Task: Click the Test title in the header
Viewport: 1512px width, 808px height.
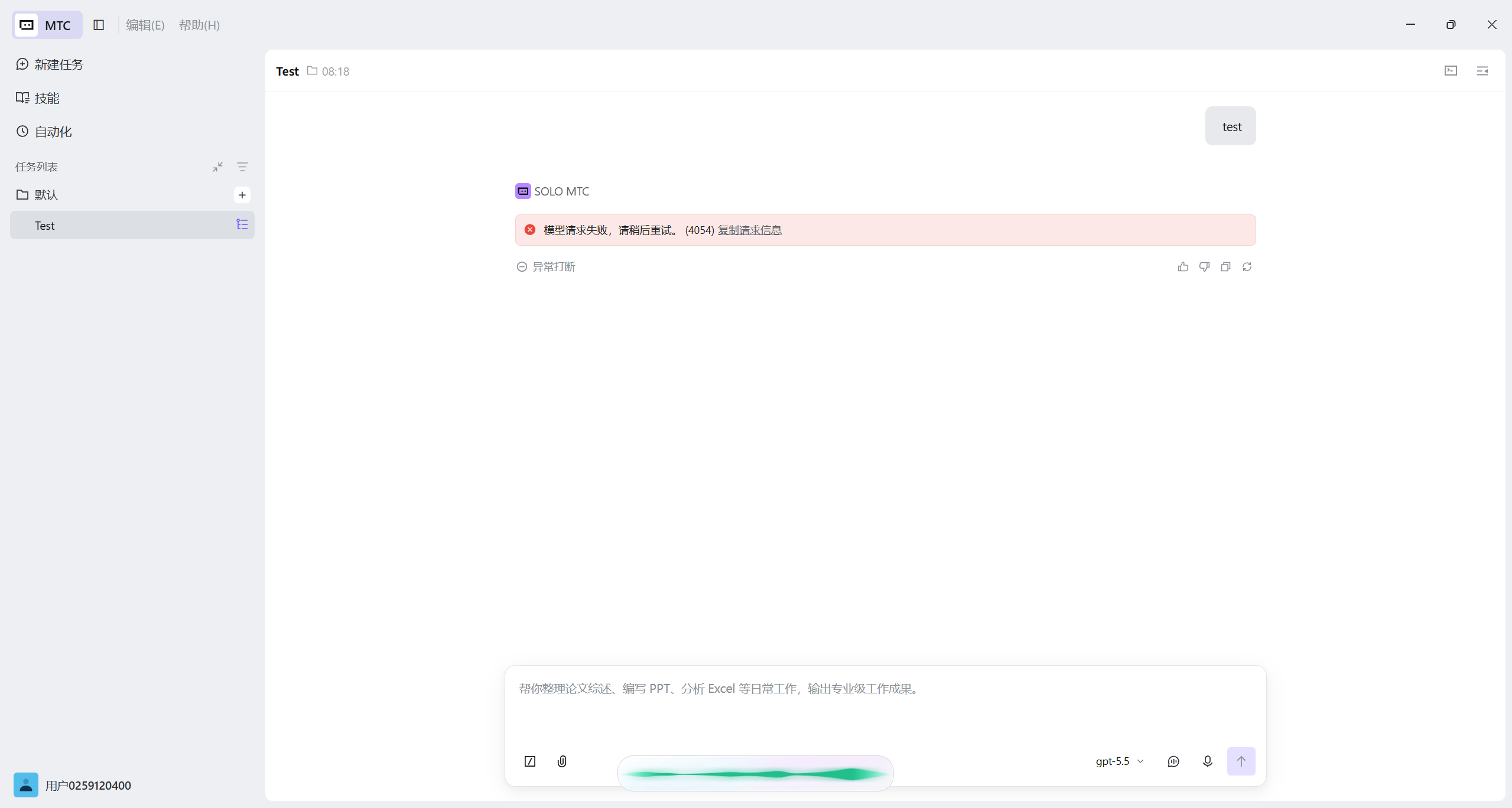Action: click(287, 71)
